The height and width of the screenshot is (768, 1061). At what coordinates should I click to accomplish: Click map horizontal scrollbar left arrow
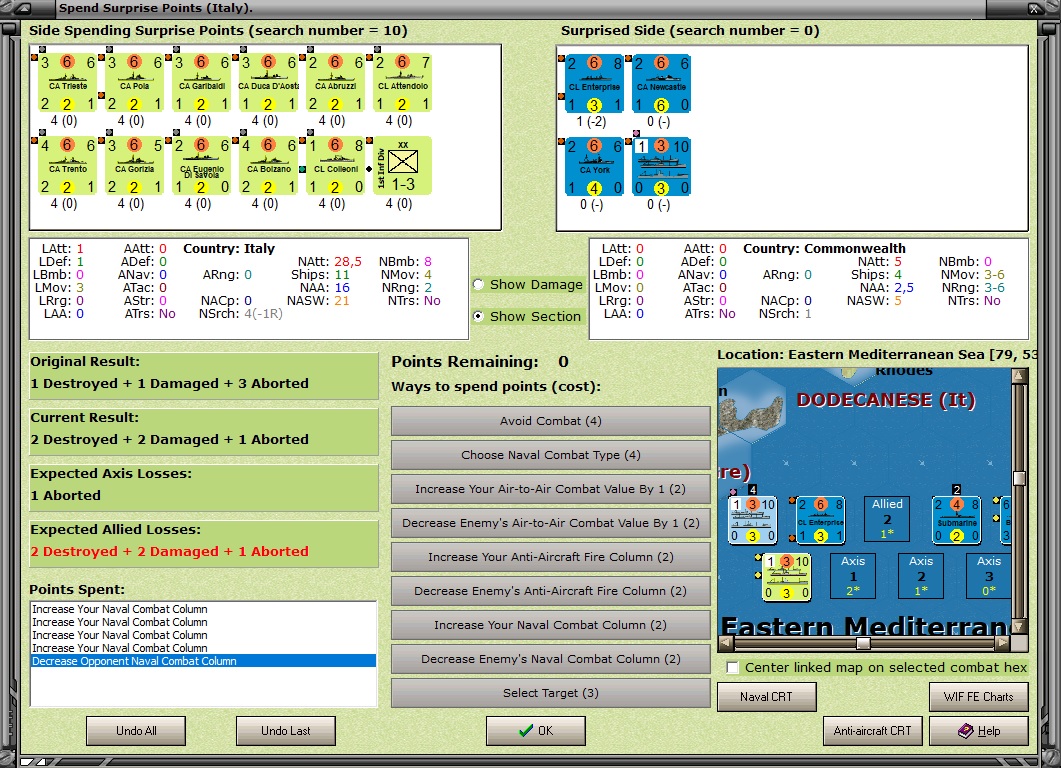pyautogui.click(x=725, y=643)
